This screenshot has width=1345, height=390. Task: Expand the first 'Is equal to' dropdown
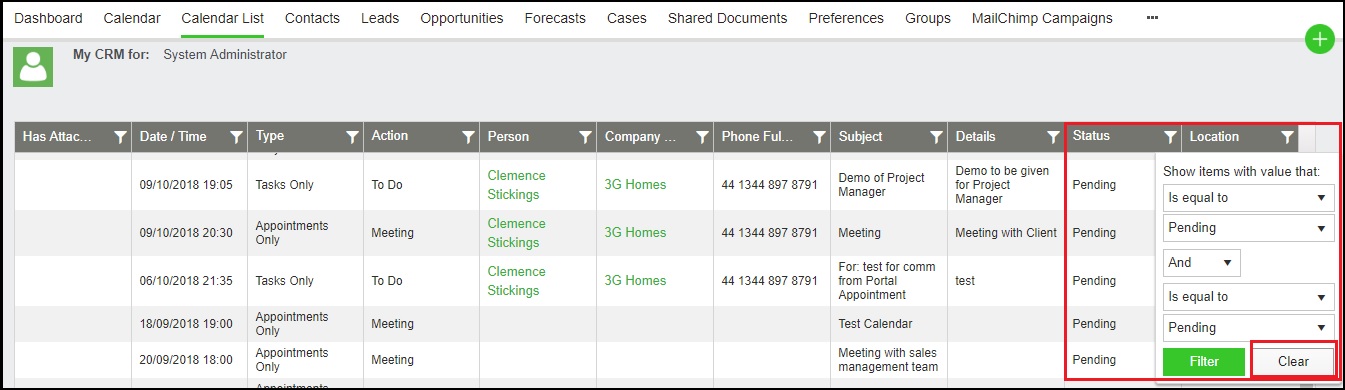pos(1249,198)
